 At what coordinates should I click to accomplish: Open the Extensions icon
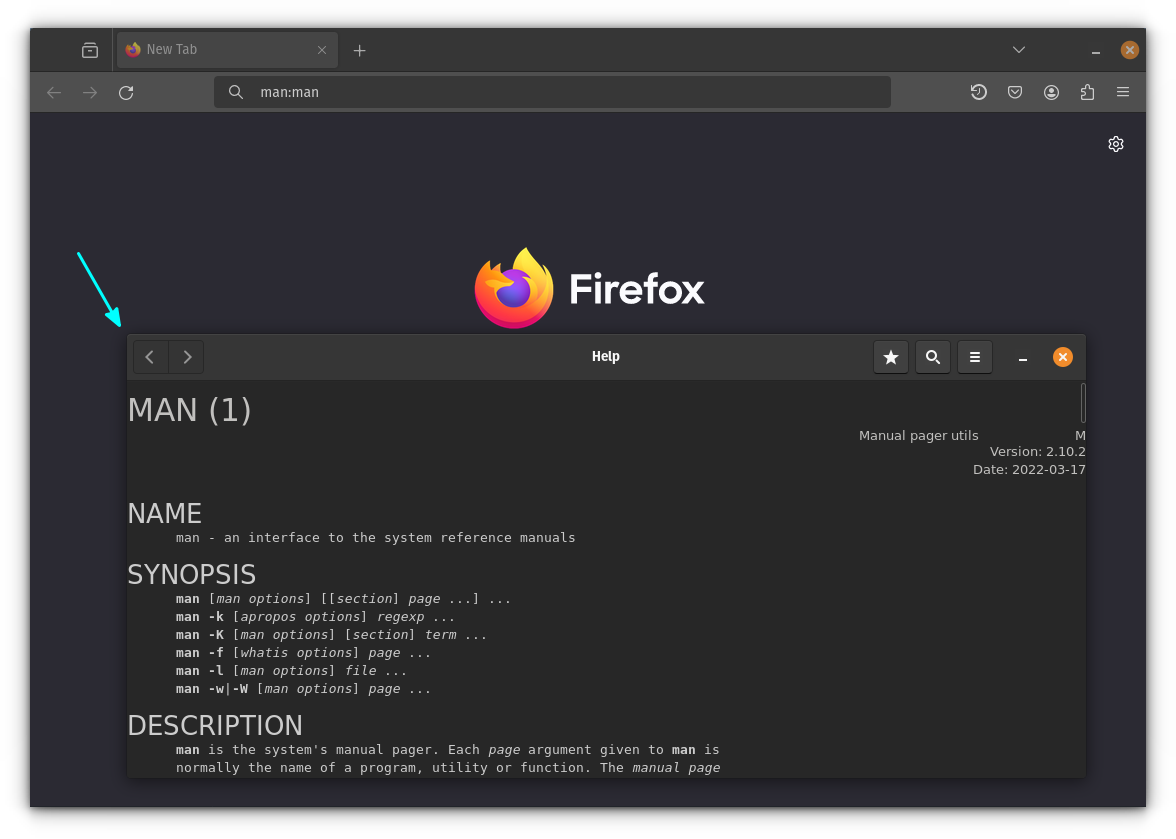click(x=1087, y=92)
